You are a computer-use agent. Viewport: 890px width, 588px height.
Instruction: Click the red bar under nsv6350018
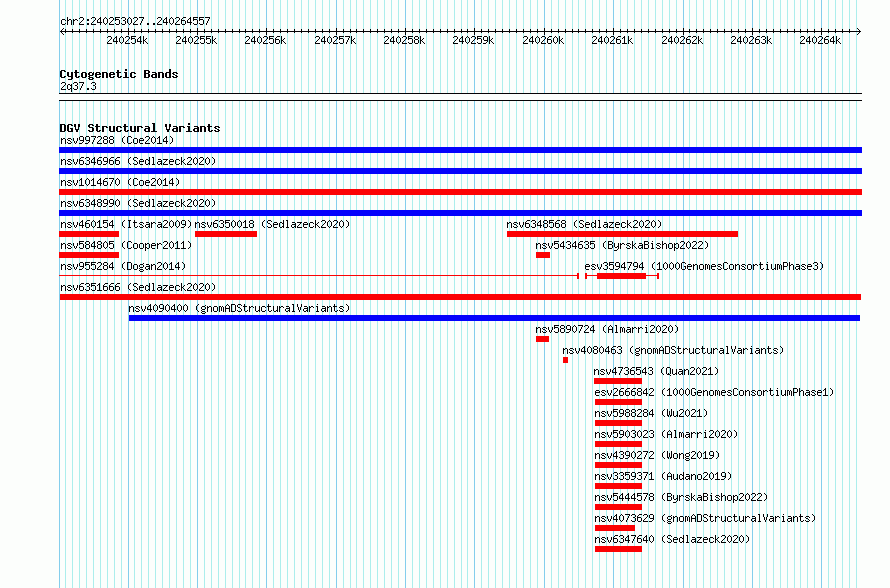[226, 234]
